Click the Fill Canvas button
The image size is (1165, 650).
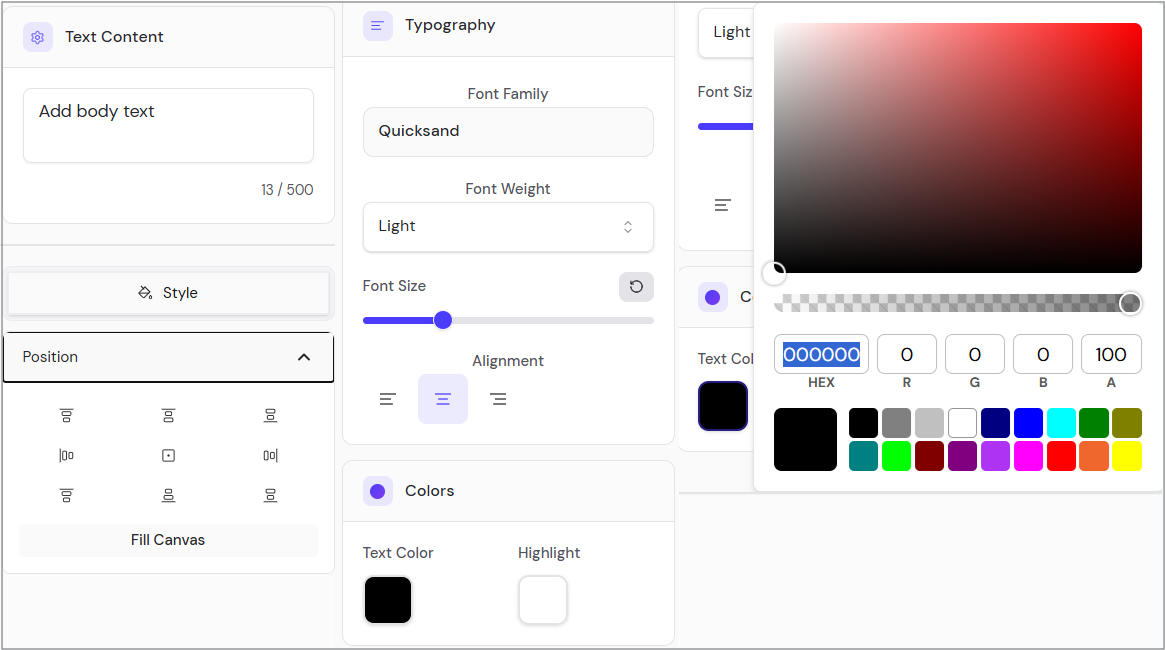coord(168,539)
